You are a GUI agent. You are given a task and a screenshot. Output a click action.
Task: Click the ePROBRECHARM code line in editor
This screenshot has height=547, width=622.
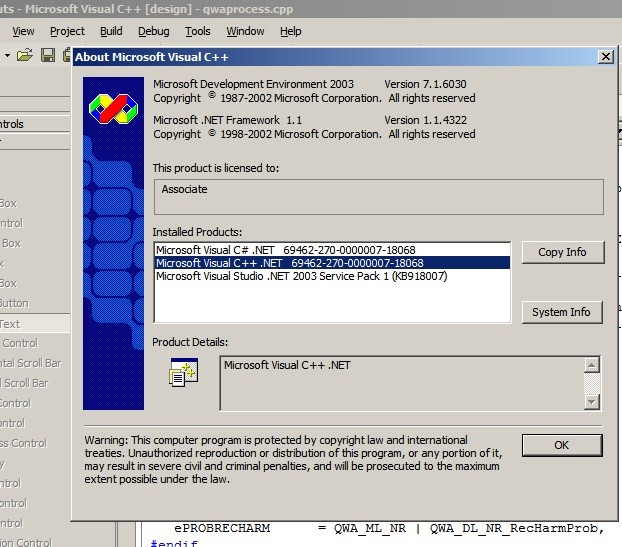pos(389,528)
